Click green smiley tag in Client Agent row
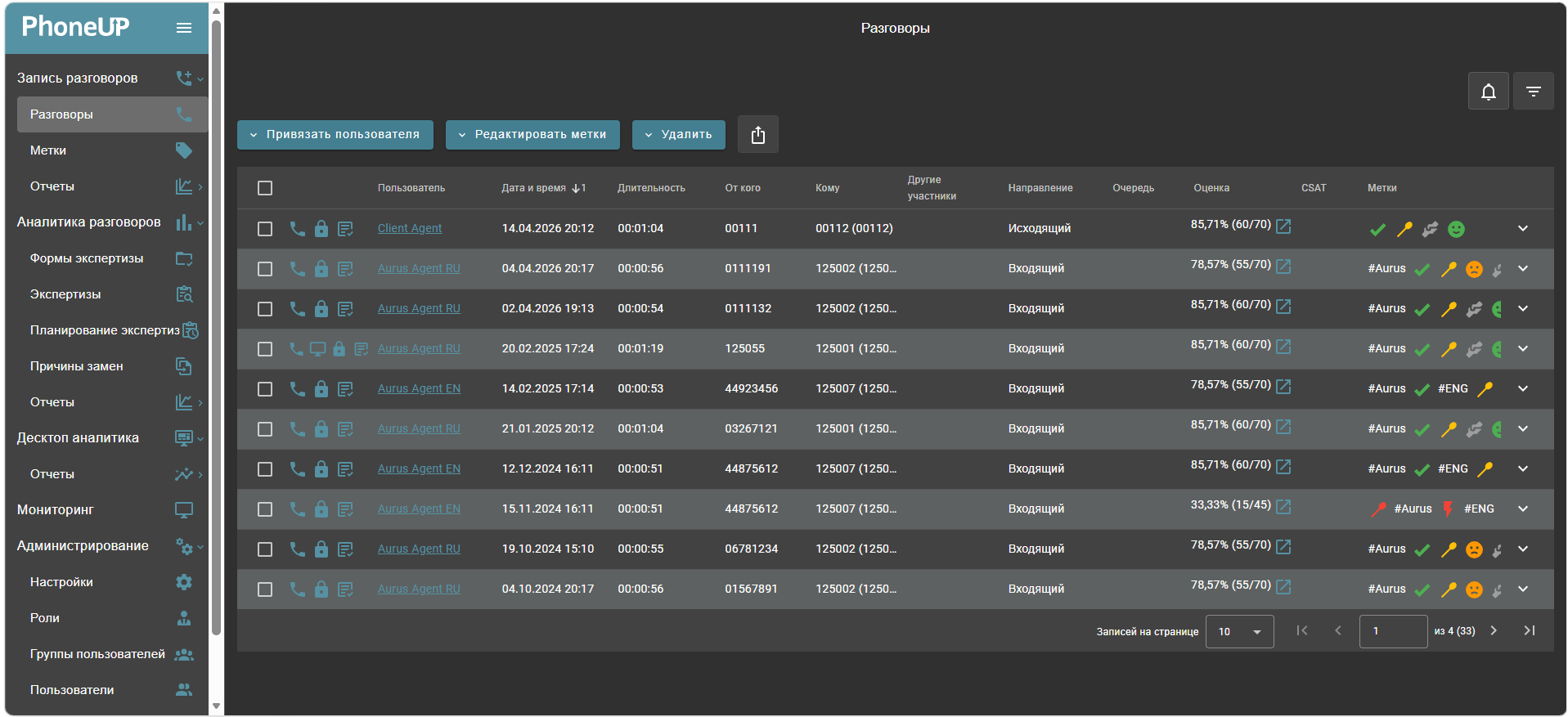Viewport: 1568px width, 717px height. 1456,230
